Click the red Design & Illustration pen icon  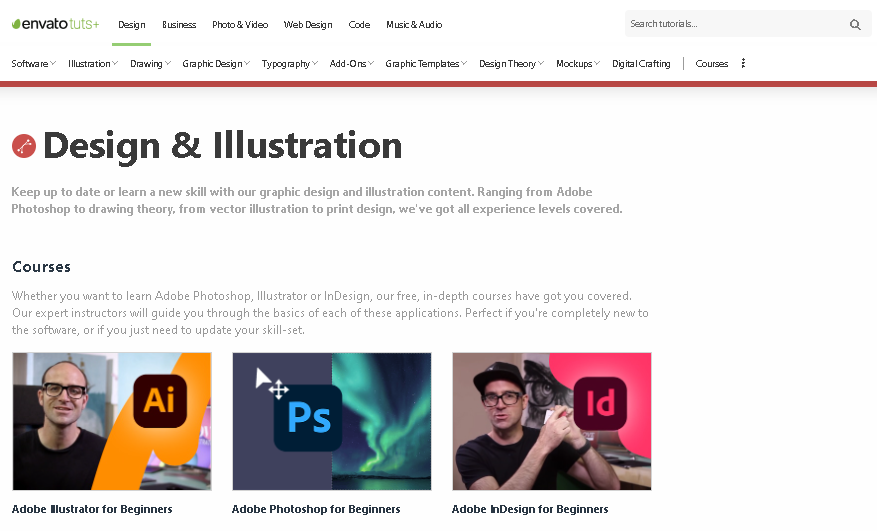[23, 146]
